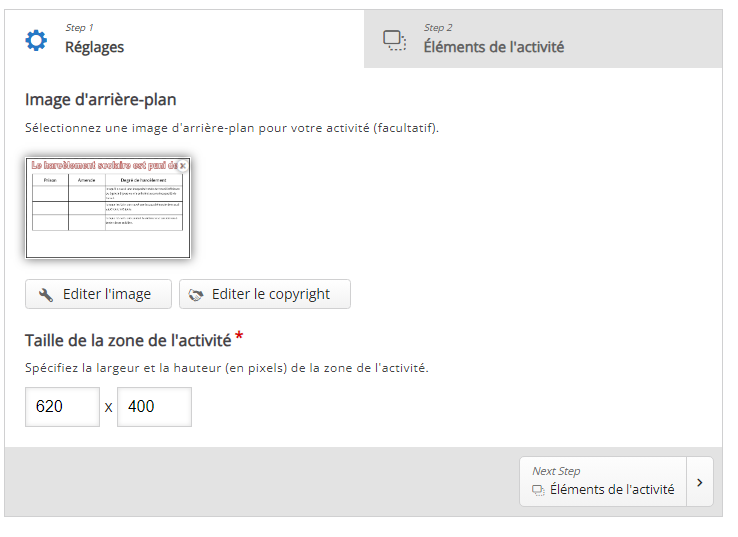This screenshot has height=537, width=738.
Task: Click the wrench icon on Editer l'image
Action: (46, 294)
